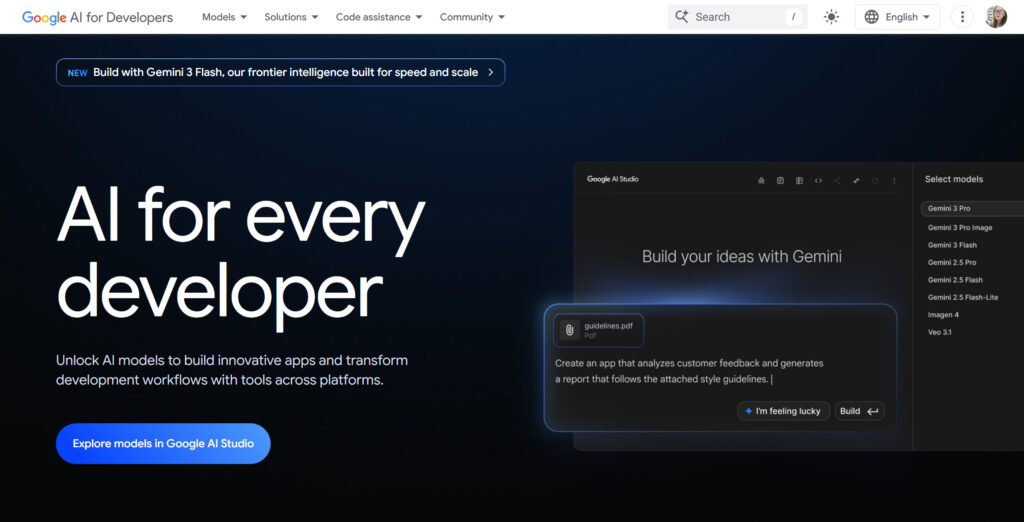Image resolution: width=1024 pixels, height=522 pixels.
Task: Toggle the light/dark theme sun icon
Action: tap(831, 17)
